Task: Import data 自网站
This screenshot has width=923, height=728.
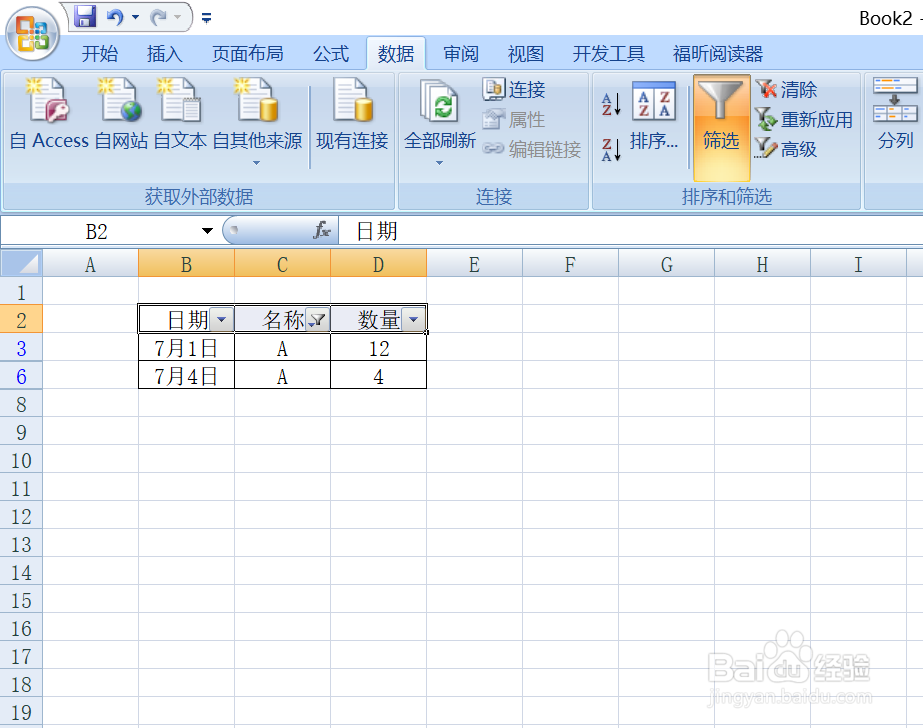Action: pyautogui.click(x=121, y=115)
